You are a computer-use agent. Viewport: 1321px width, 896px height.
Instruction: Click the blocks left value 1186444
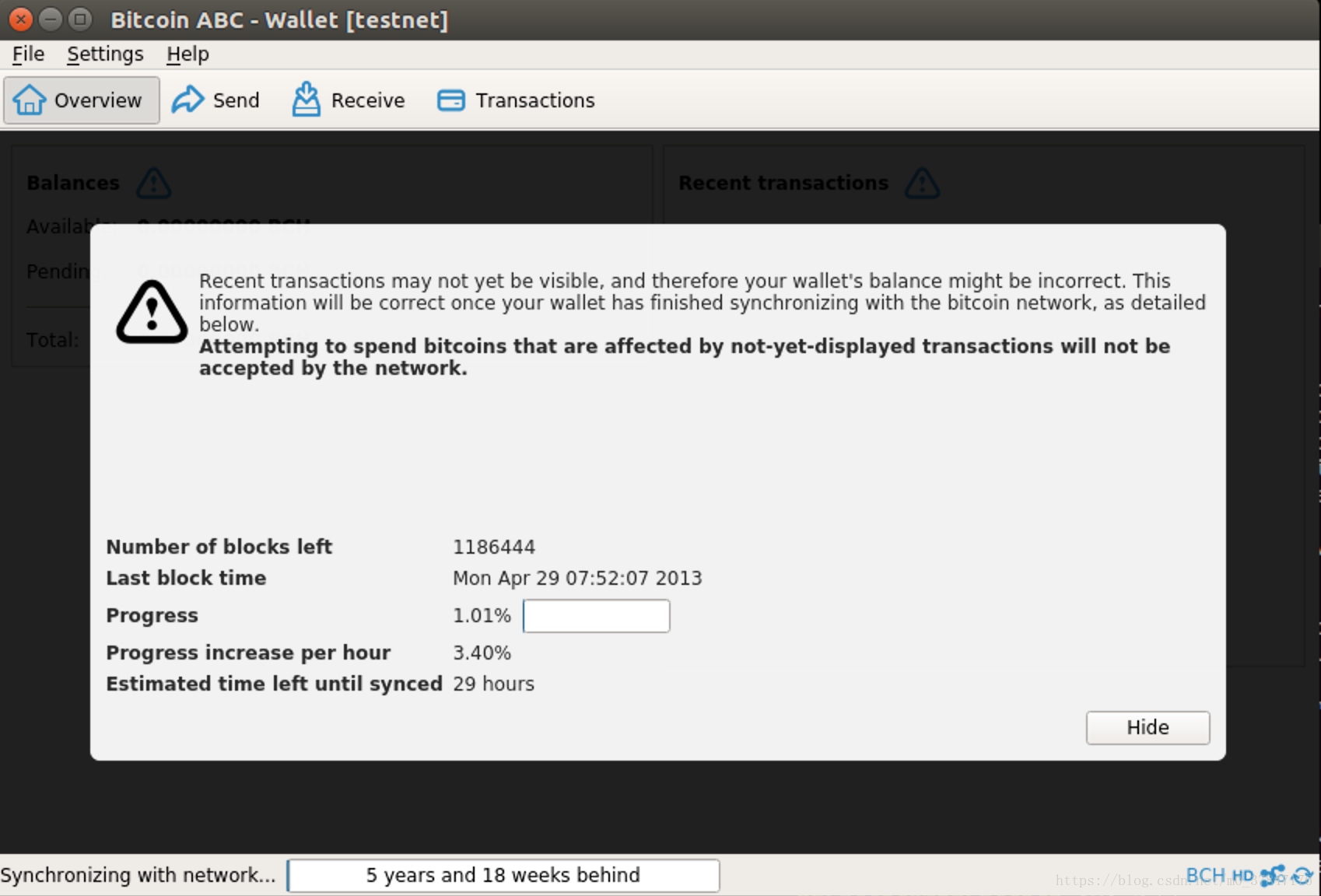(x=494, y=548)
